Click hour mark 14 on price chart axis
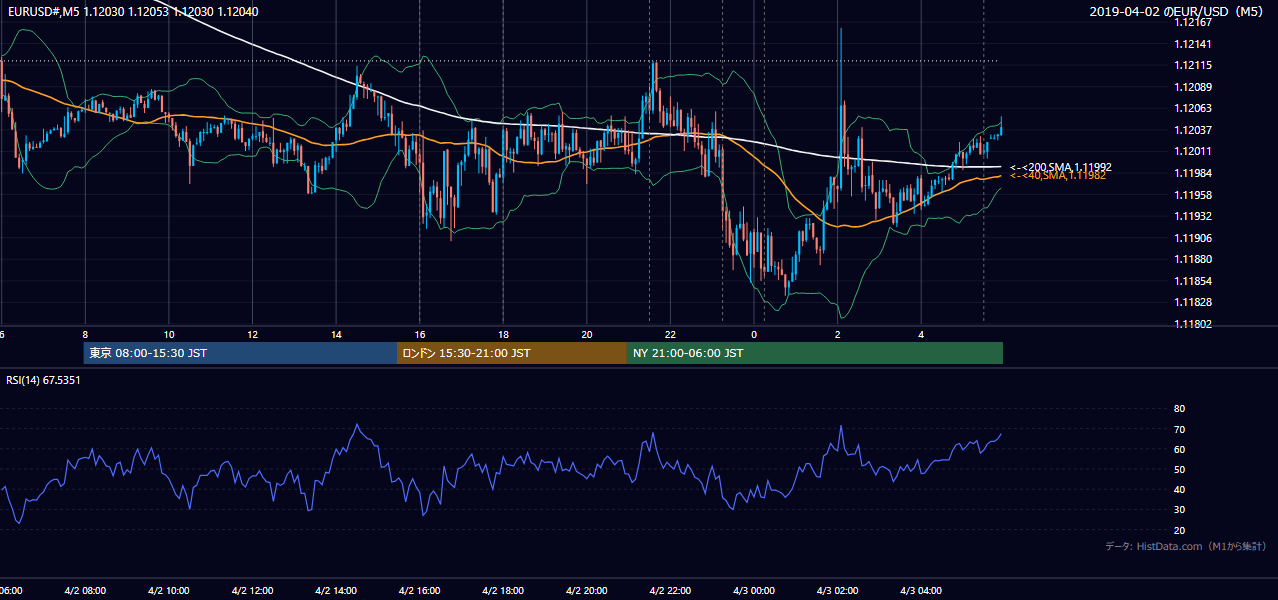Image resolution: width=1278 pixels, height=600 pixels. (x=336, y=334)
